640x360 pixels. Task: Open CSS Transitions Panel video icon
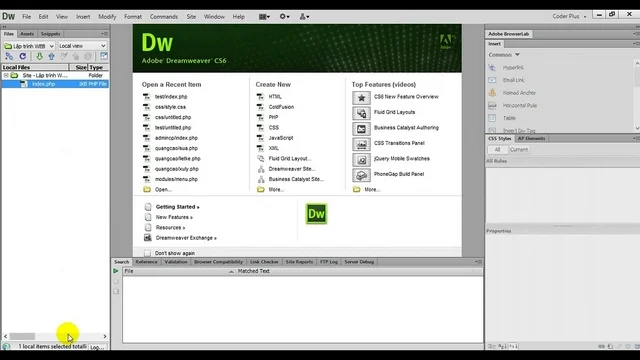(361, 144)
